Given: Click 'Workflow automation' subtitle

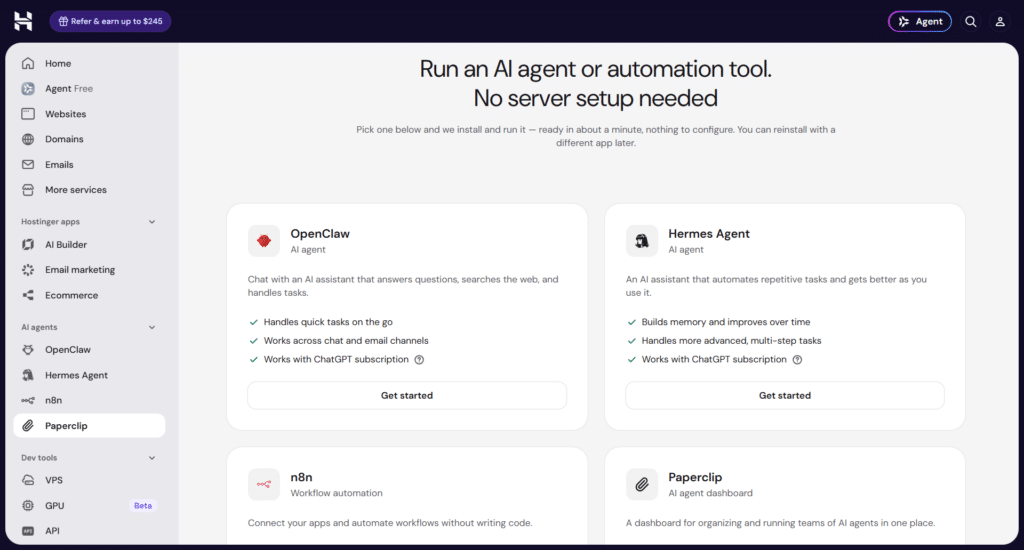Looking at the screenshot, I should point(336,493).
